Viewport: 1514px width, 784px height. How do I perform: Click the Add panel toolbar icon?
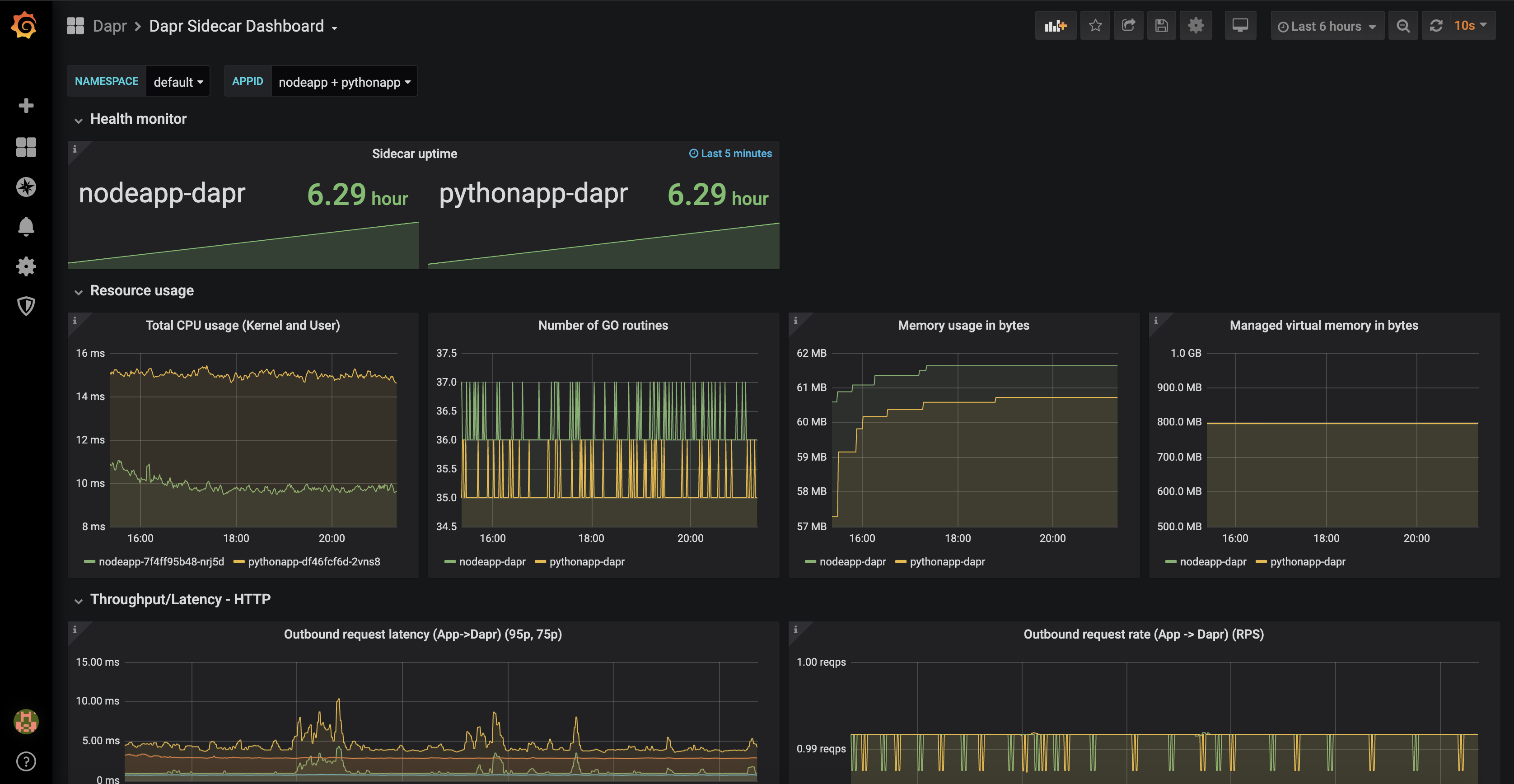tap(1055, 26)
